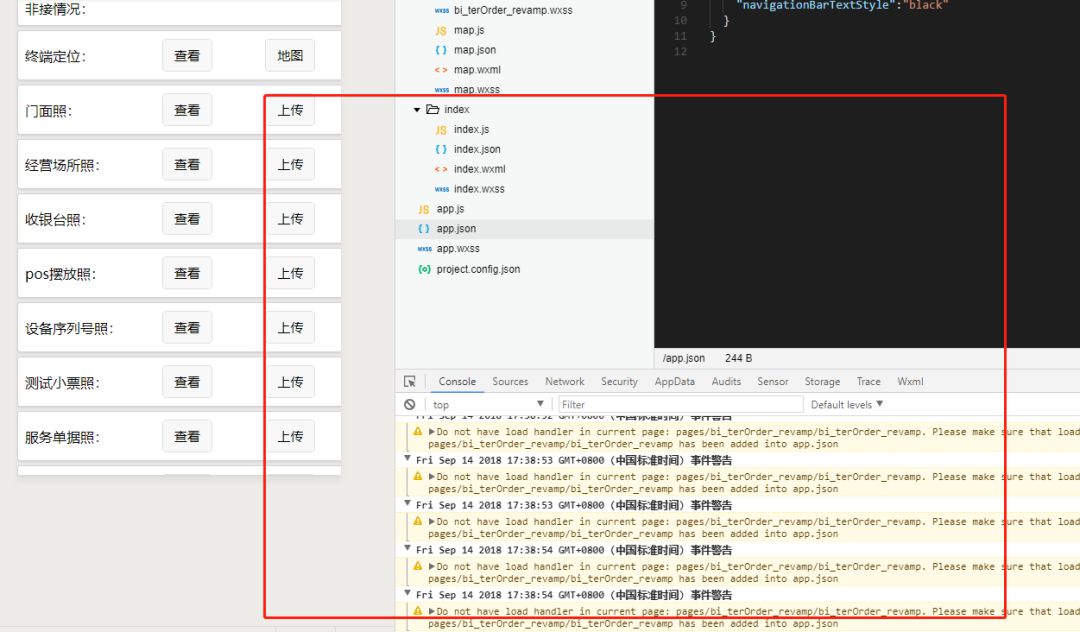Switch to the Sources tab
Screen dimensions: 1080x632
coord(510,381)
